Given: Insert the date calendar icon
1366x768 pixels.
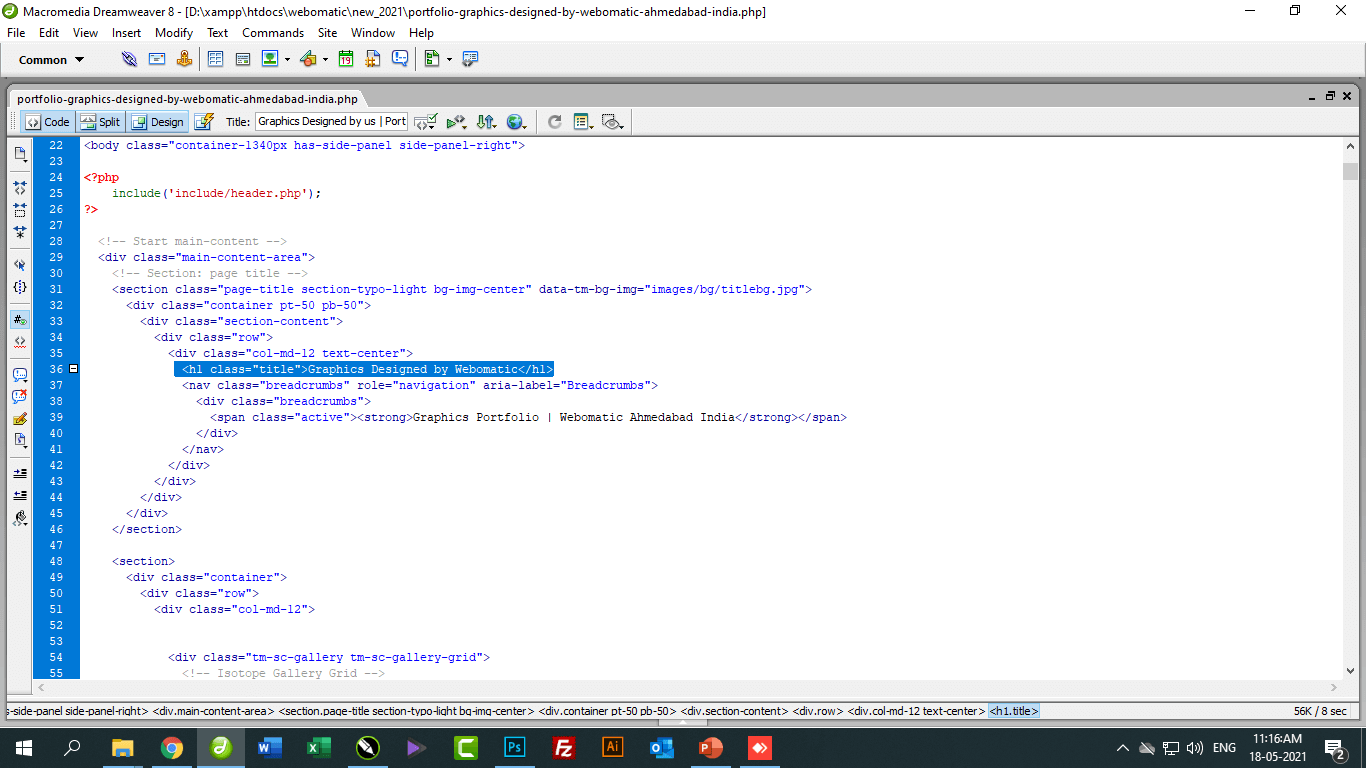Looking at the screenshot, I should tap(345, 59).
